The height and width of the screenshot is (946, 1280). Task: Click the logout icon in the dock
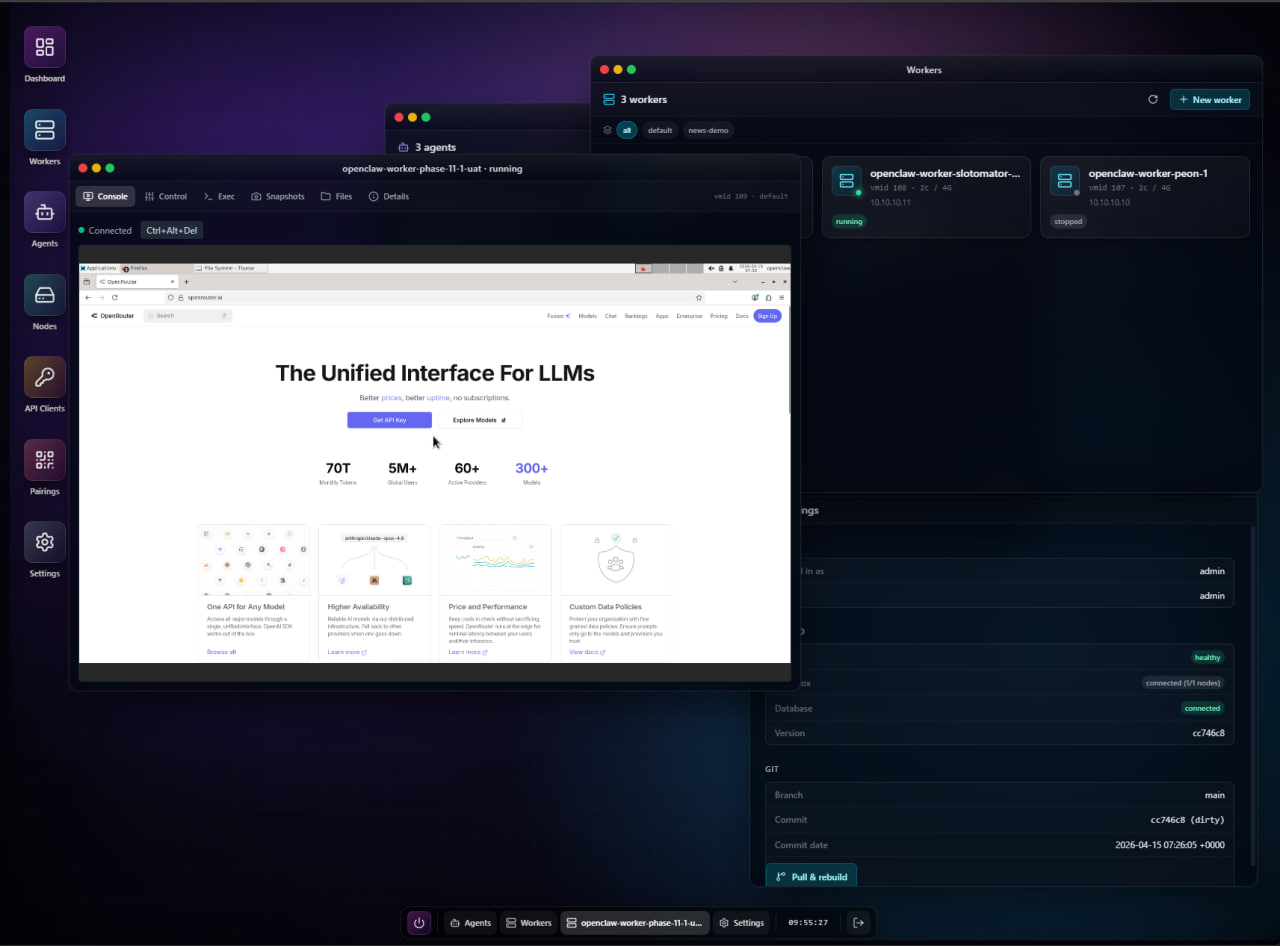pos(858,923)
